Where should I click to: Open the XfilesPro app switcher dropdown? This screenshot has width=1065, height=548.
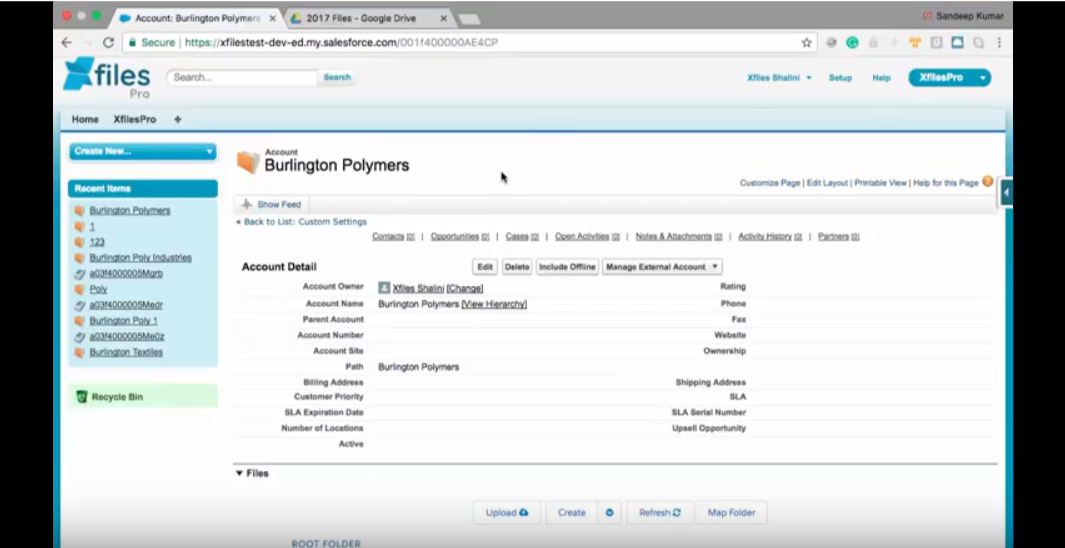click(x=982, y=78)
